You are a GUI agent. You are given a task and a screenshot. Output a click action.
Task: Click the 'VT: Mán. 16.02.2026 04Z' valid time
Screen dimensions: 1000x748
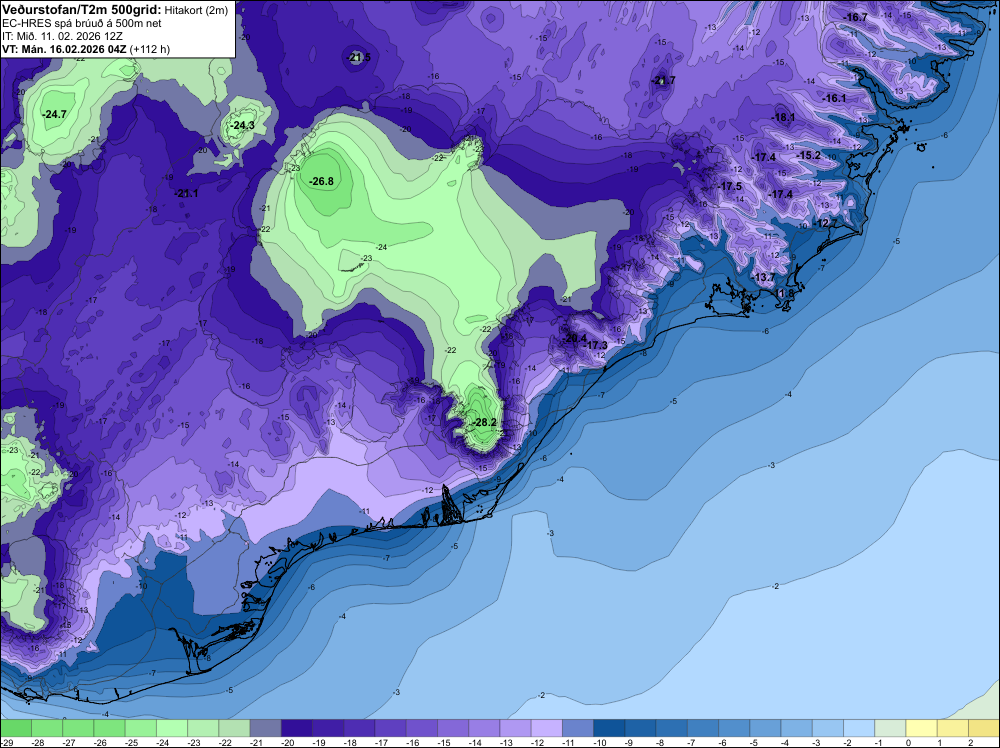pyautogui.click(x=64, y=49)
